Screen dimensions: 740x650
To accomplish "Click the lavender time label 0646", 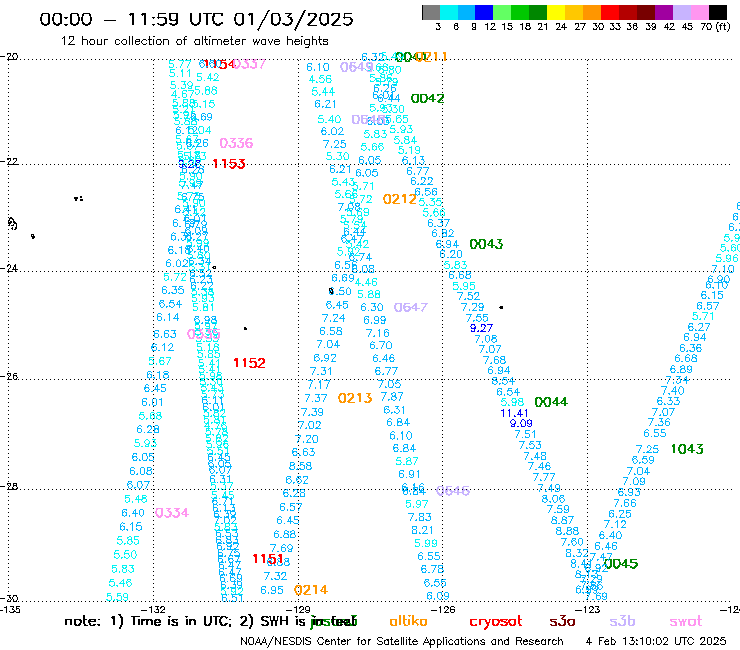I will (453, 491).
